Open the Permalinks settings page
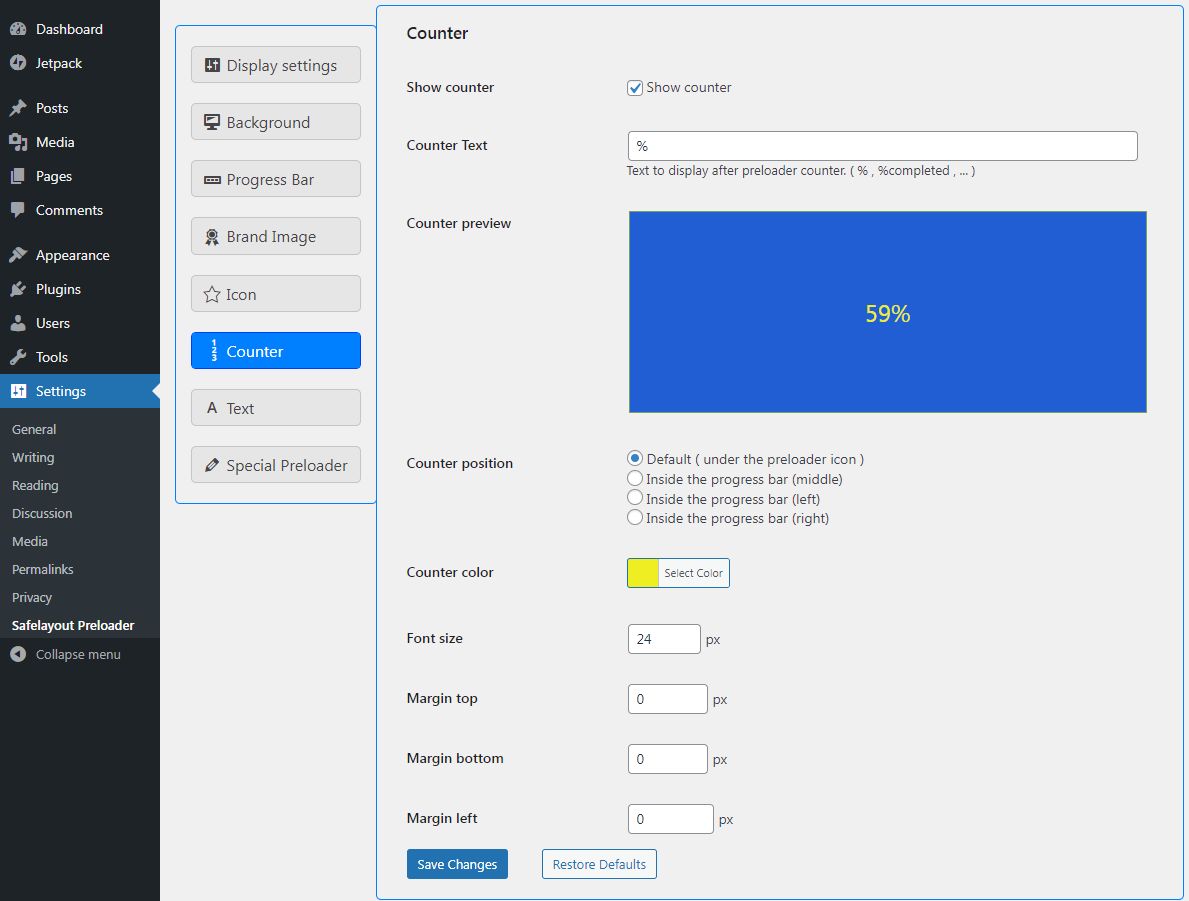1189x901 pixels. 43,569
